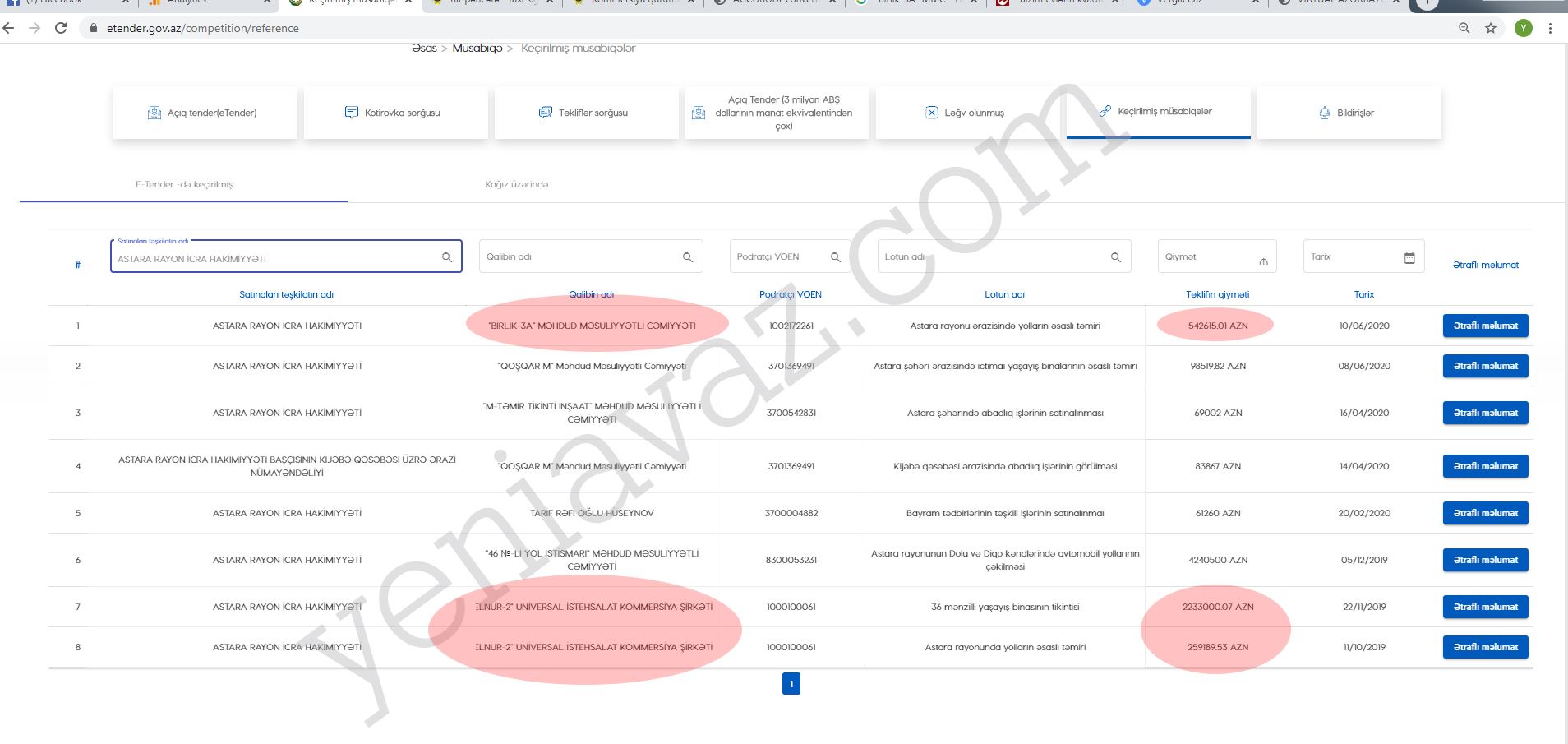The image size is (1568, 744).
Task: Click Podratçı VOEN column header
Action: coord(791,294)
